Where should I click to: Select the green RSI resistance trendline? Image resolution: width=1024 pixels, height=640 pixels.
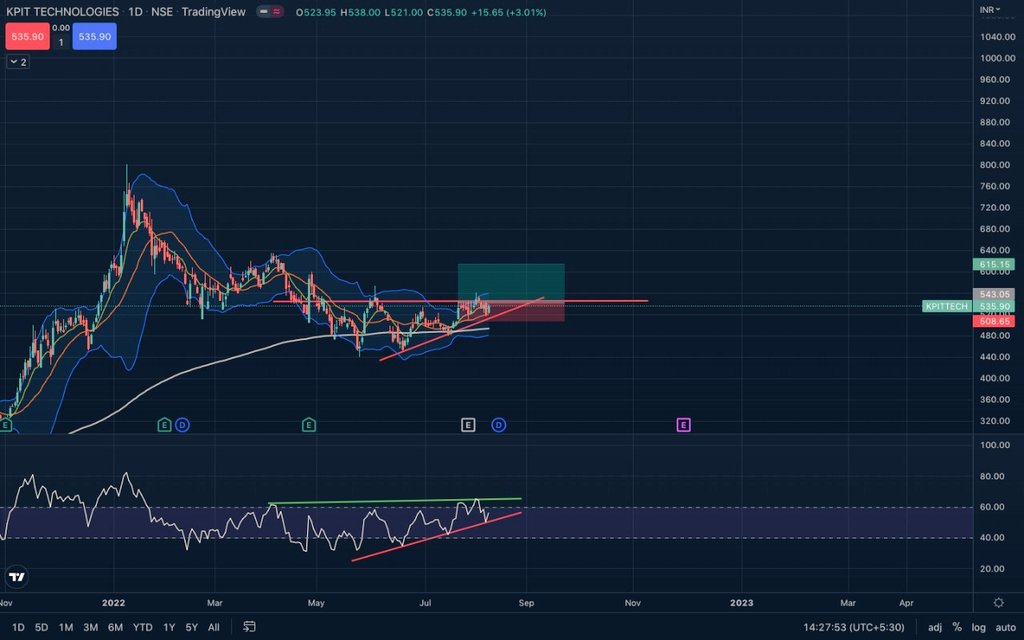[394, 502]
